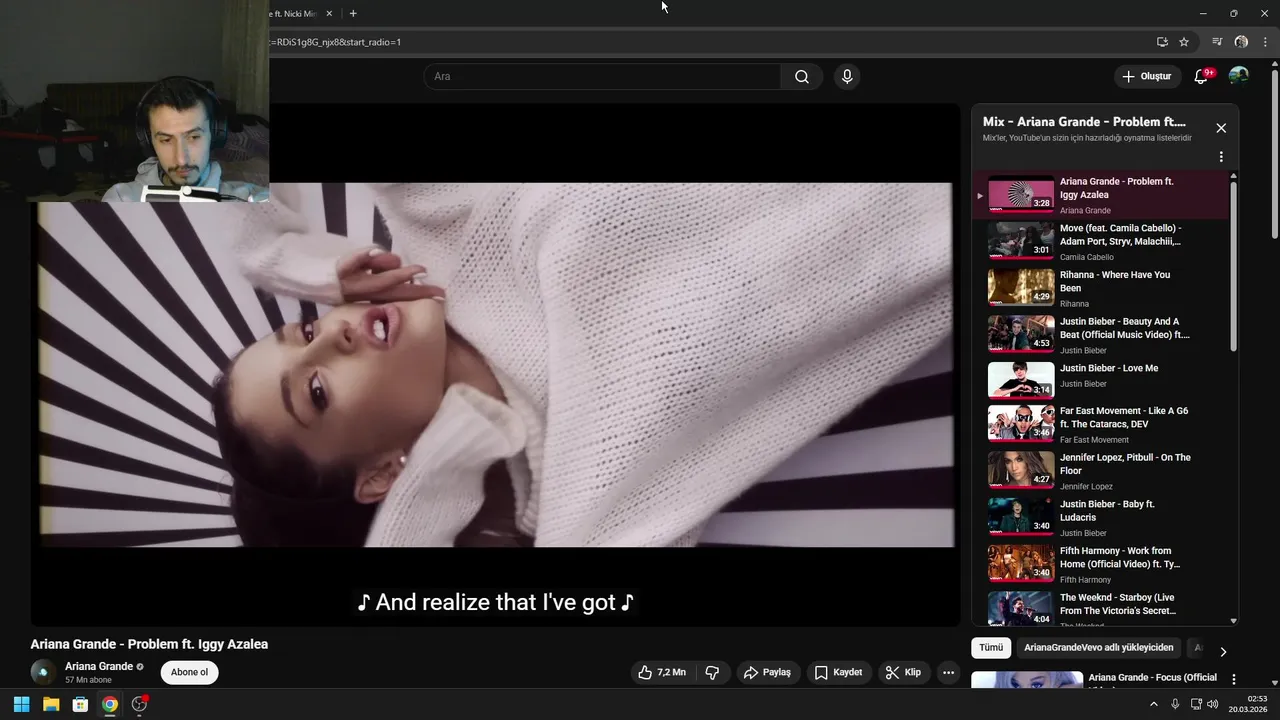Open options for Ariana Grande Focus video
The width and height of the screenshot is (1280, 720).
(x=1233, y=679)
